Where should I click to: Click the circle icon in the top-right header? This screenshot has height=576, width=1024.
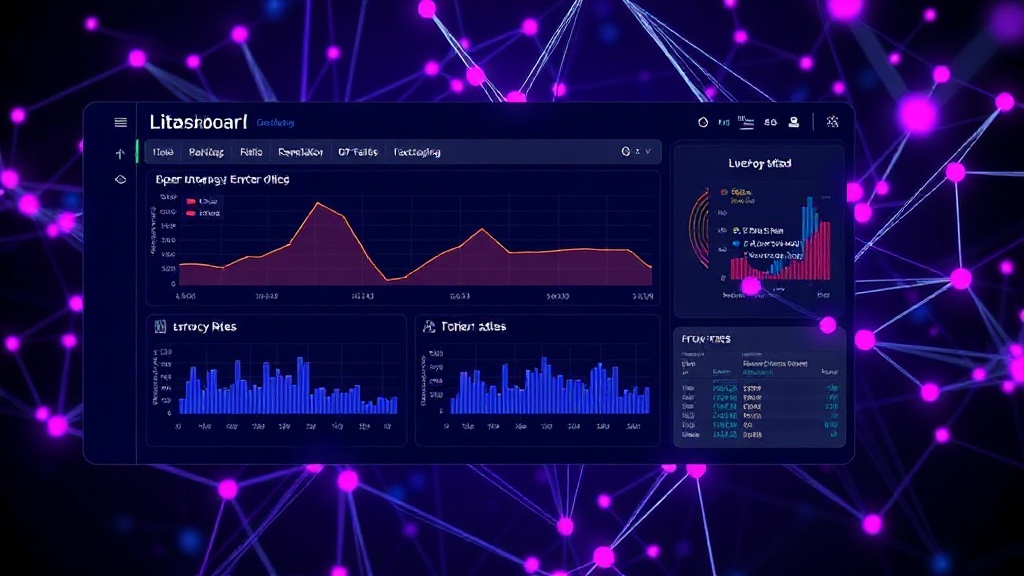coord(703,122)
